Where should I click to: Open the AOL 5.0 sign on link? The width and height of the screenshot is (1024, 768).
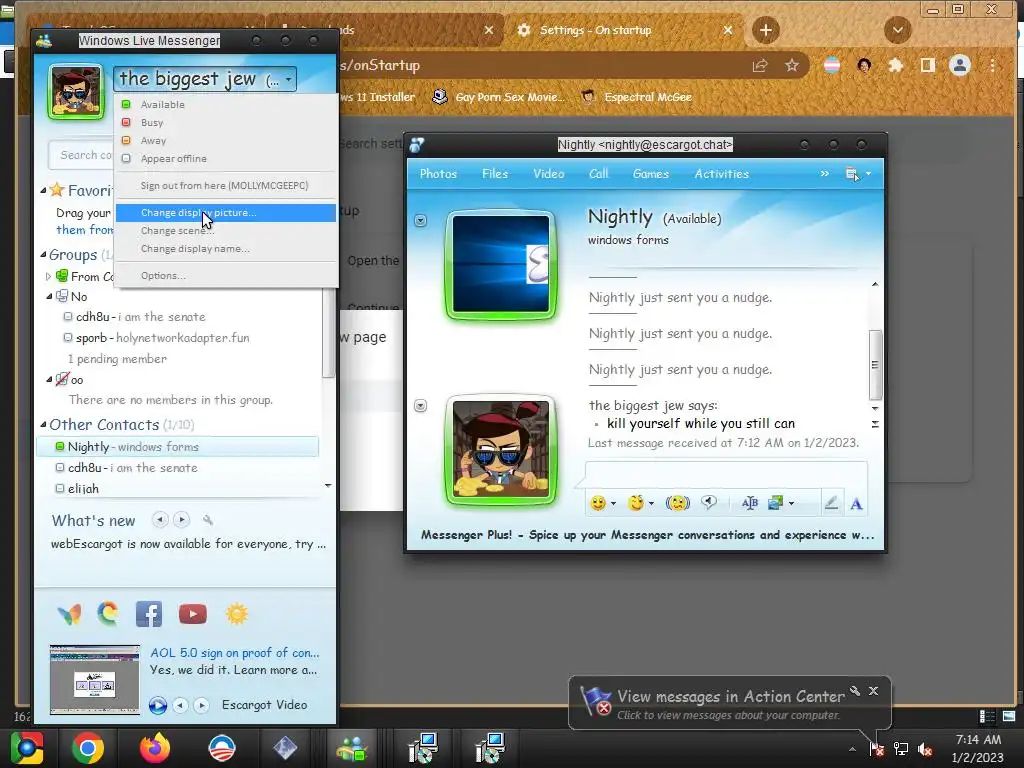[x=235, y=652]
